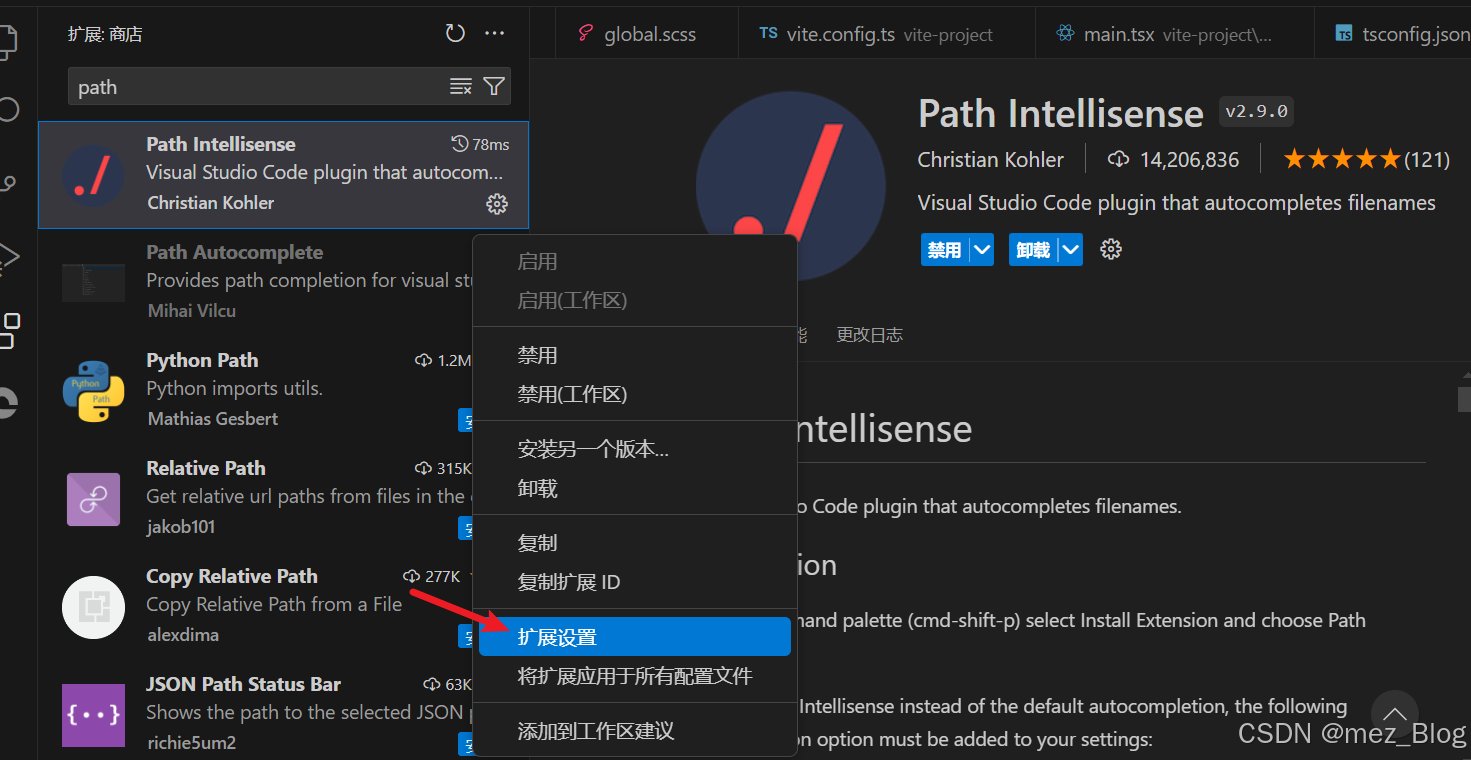The height and width of the screenshot is (760, 1471).
Task: Click the richie5um2 publisher name
Action: [x=192, y=743]
